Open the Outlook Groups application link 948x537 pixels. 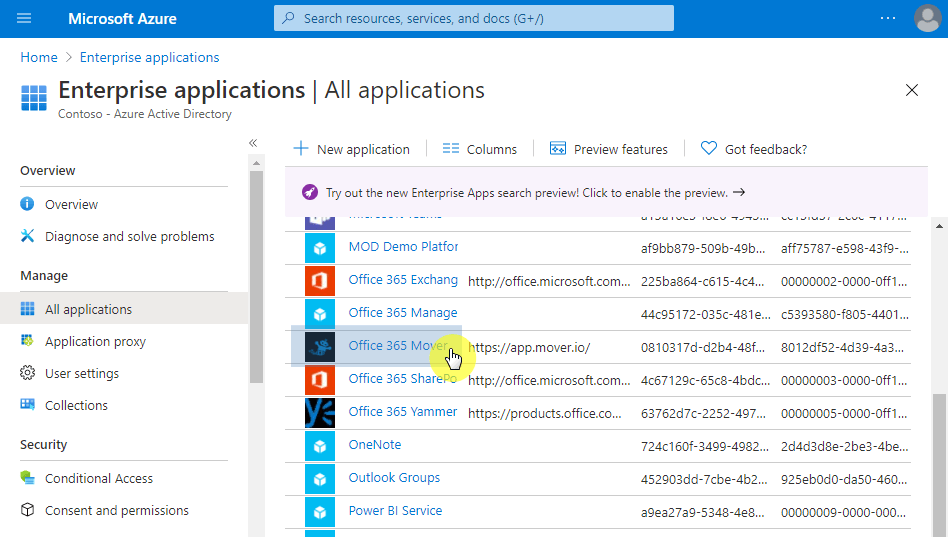(x=394, y=477)
